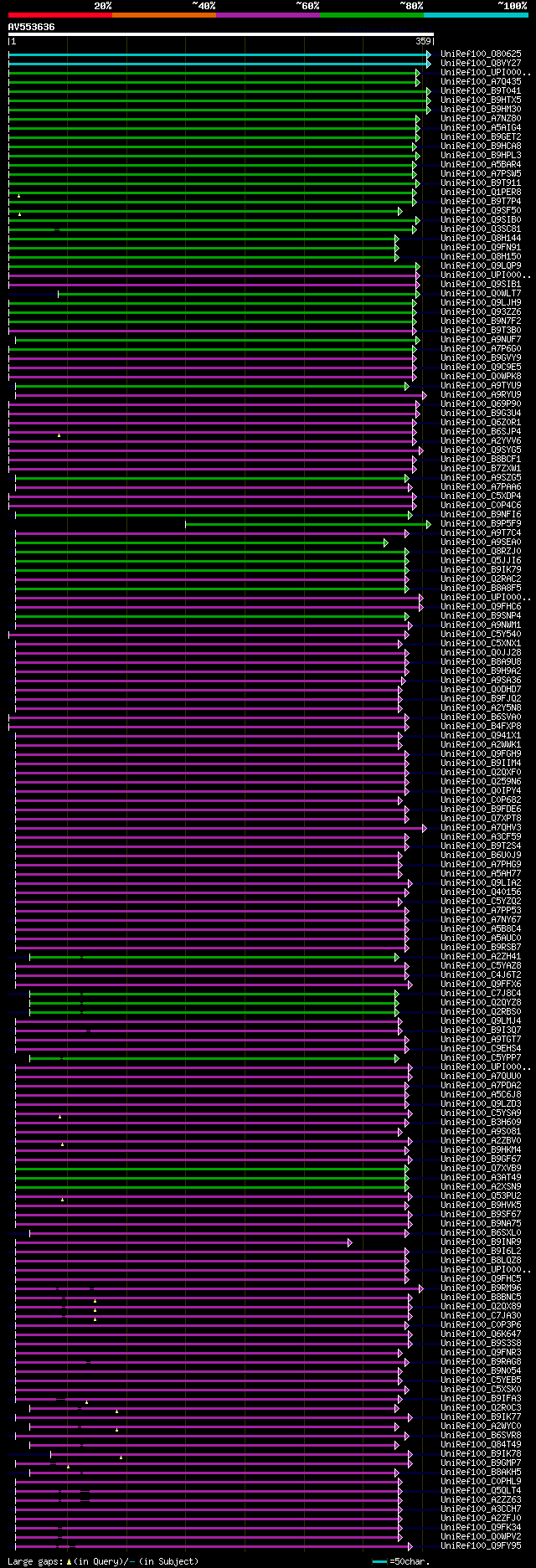Select UniRef100_Q53PU2 hit
Image resolution: width=536 pixels, height=1568 pixels.
tap(481, 1195)
